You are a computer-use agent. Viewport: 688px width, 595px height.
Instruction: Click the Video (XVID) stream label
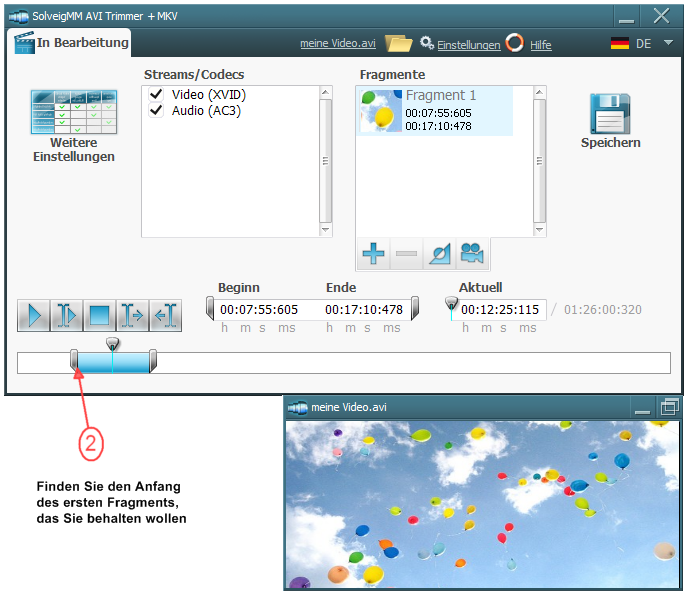209,94
